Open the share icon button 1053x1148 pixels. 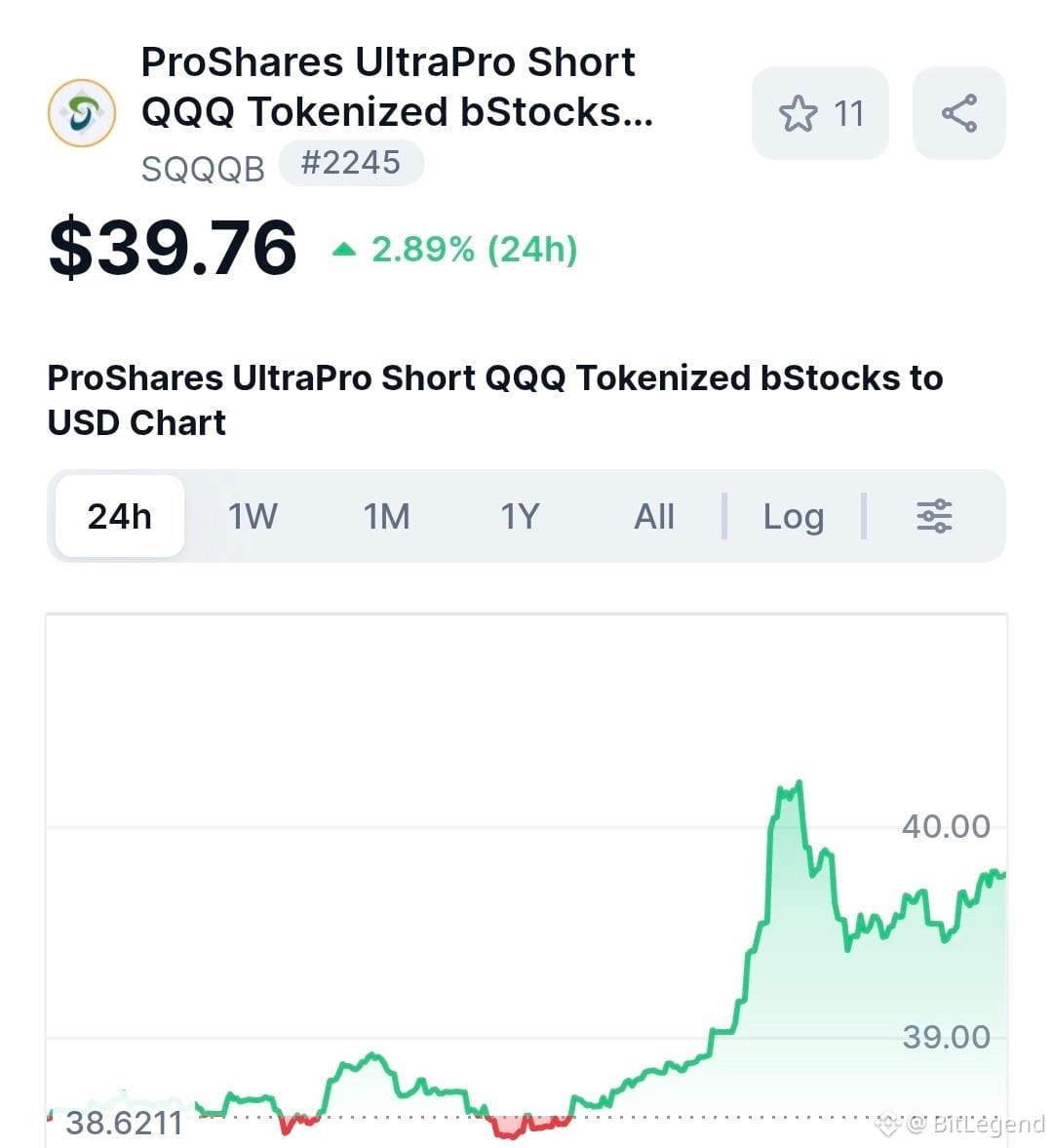[958, 113]
